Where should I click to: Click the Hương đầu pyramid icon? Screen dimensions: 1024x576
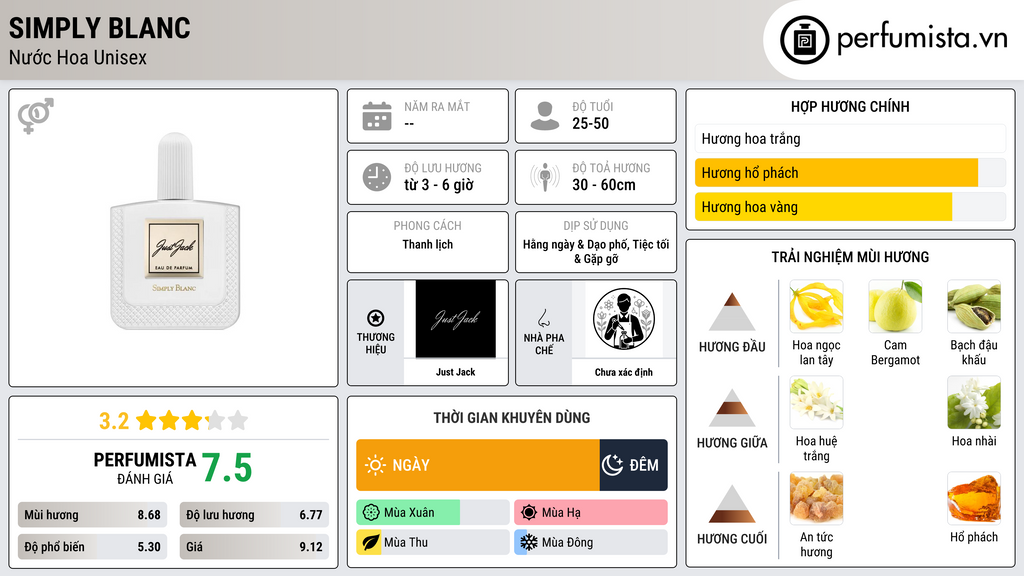pyautogui.click(x=732, y=312)
